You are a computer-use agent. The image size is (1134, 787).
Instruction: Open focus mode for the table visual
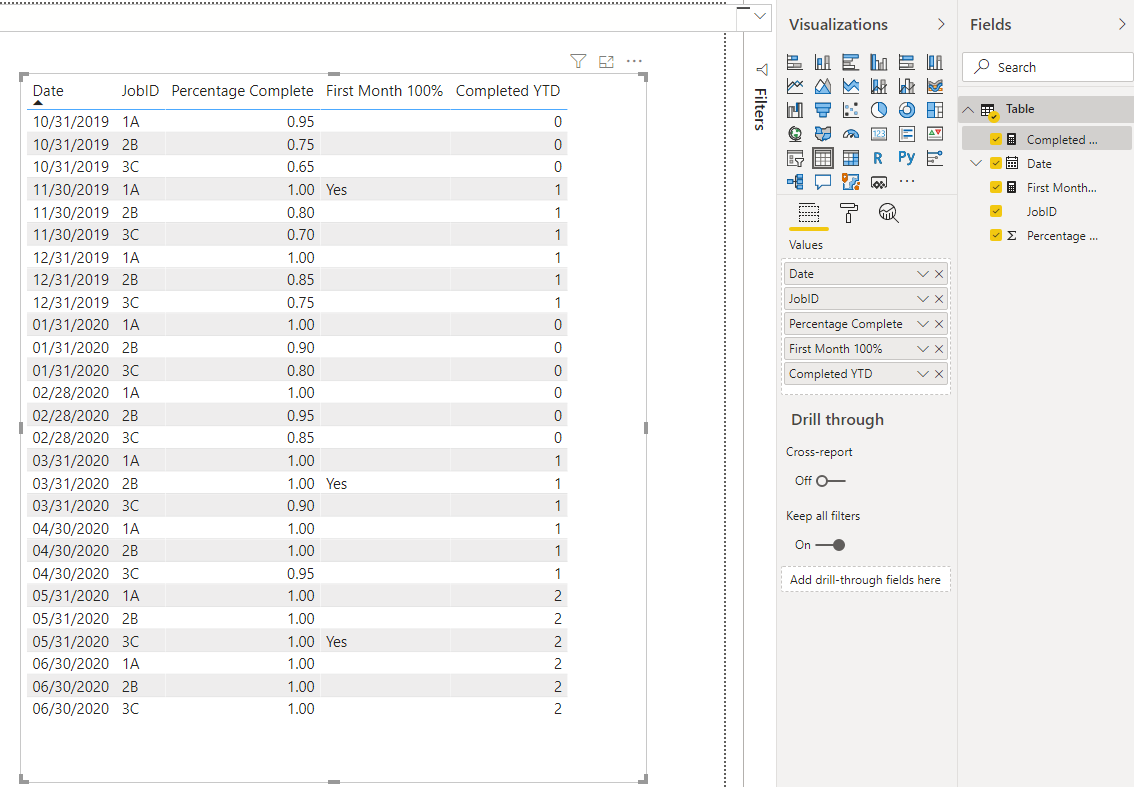[x=606, y=61]
